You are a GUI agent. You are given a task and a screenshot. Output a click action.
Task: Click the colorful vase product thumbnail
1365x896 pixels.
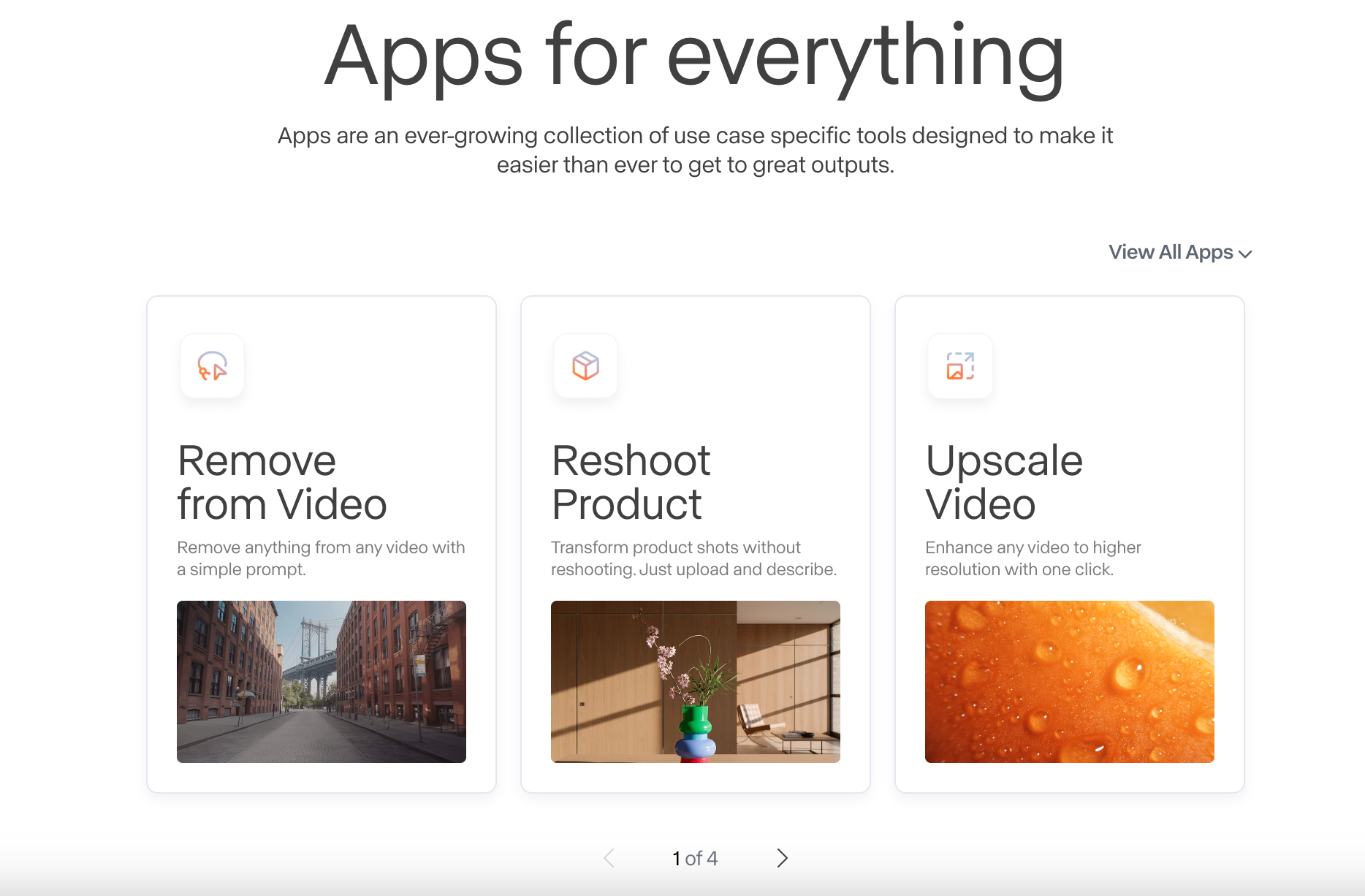[696, 681]
